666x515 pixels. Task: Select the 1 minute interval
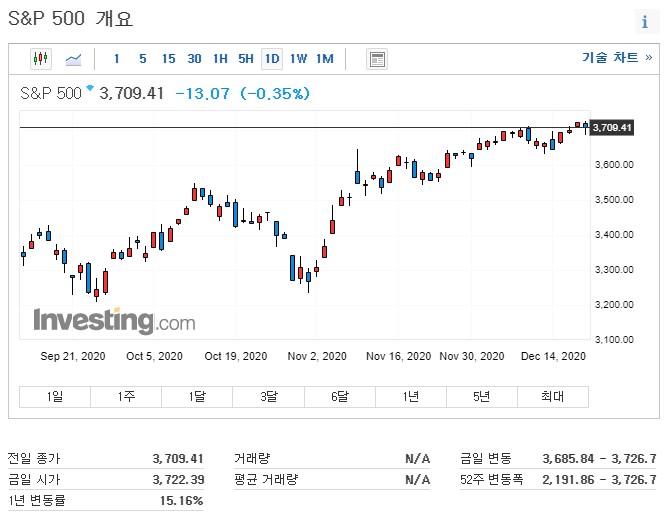coord(116,59)
